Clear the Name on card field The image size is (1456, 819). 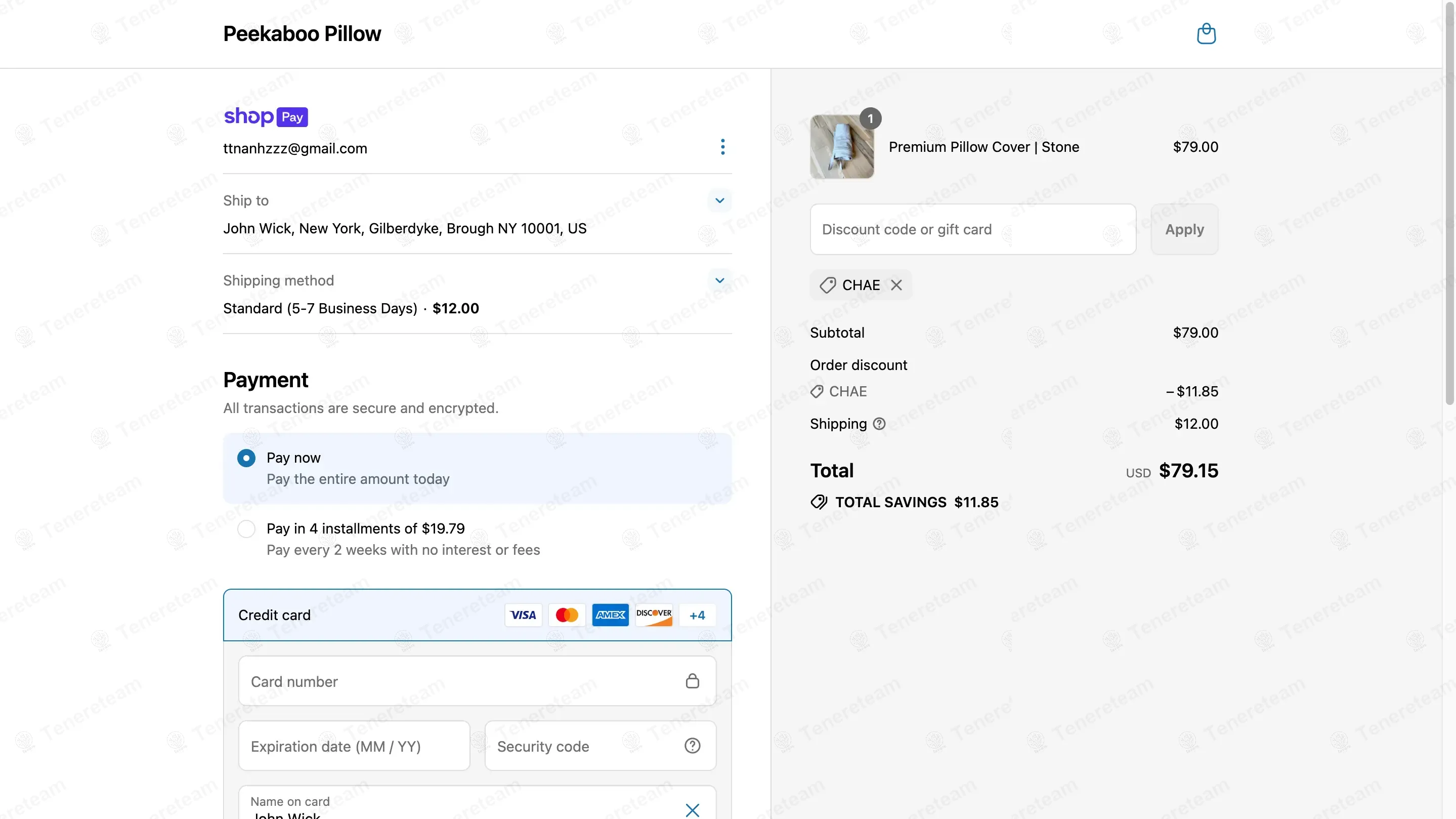pos(693,810)
